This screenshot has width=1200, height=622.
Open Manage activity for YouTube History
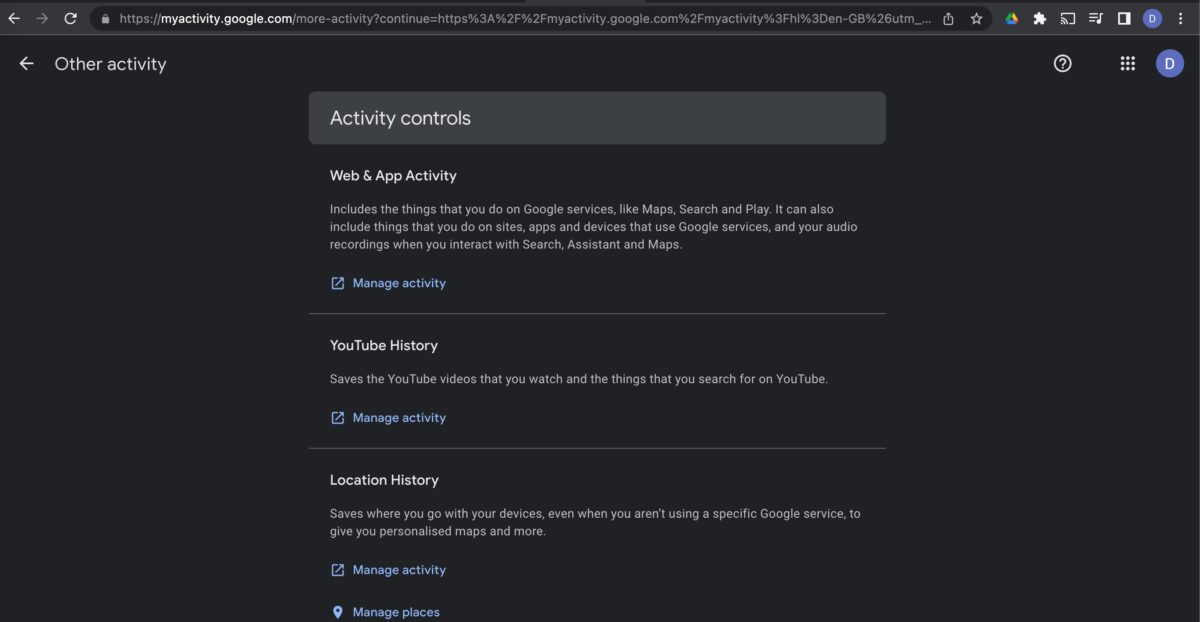[x=399, y=418]
